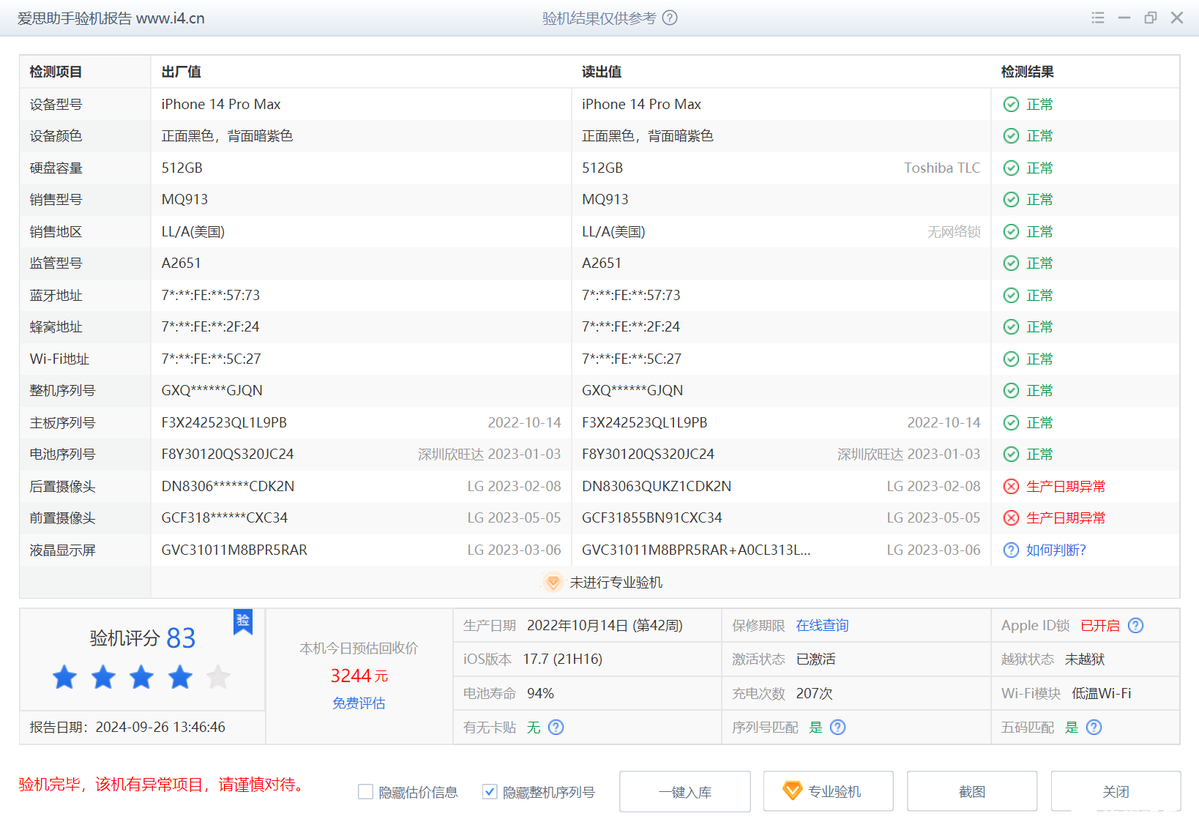Click the 检测项目 column header
1199x830 pixels.
[x=56, y=72]
